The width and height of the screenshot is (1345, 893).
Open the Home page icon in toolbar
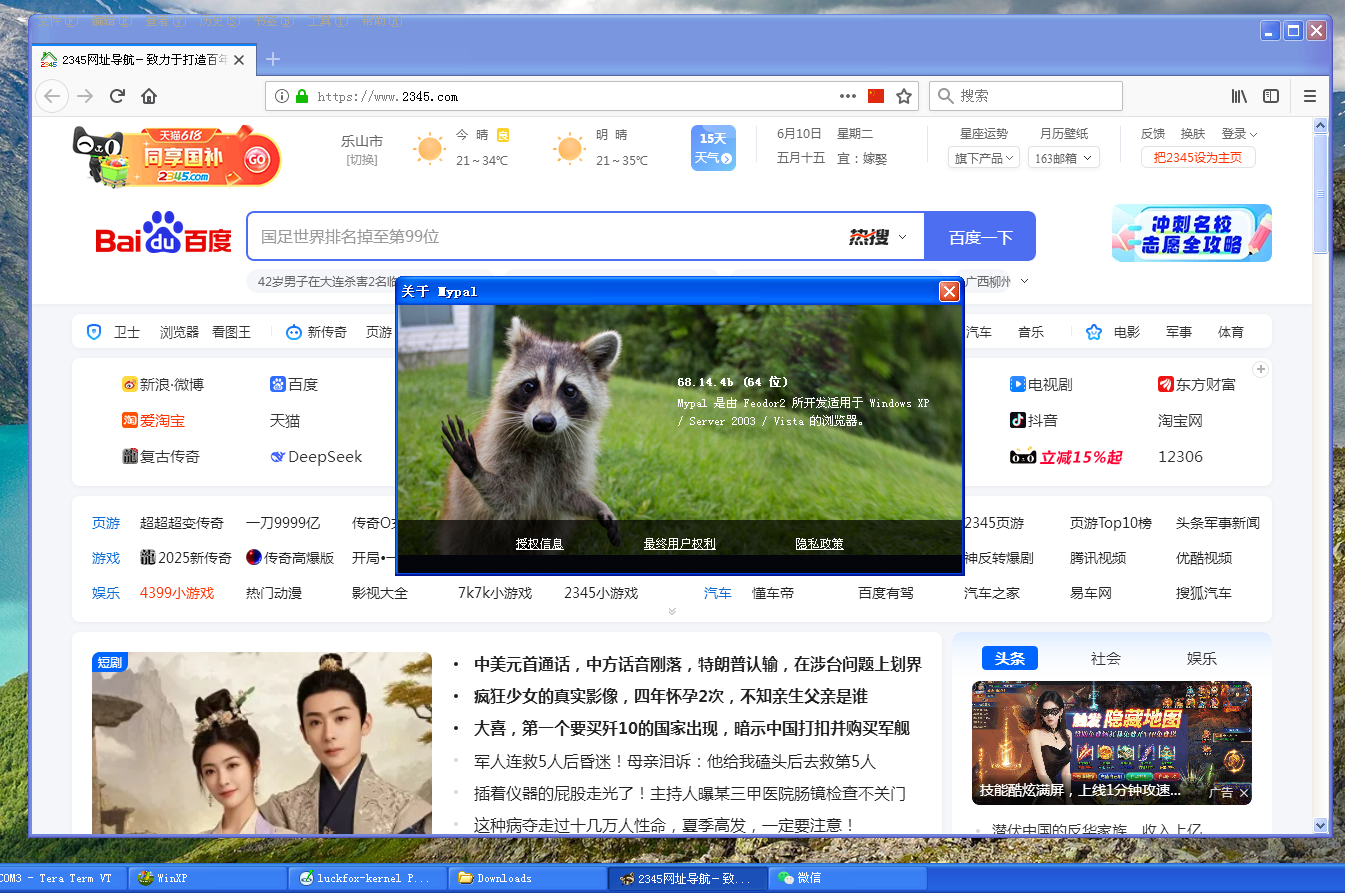[149, 96]
